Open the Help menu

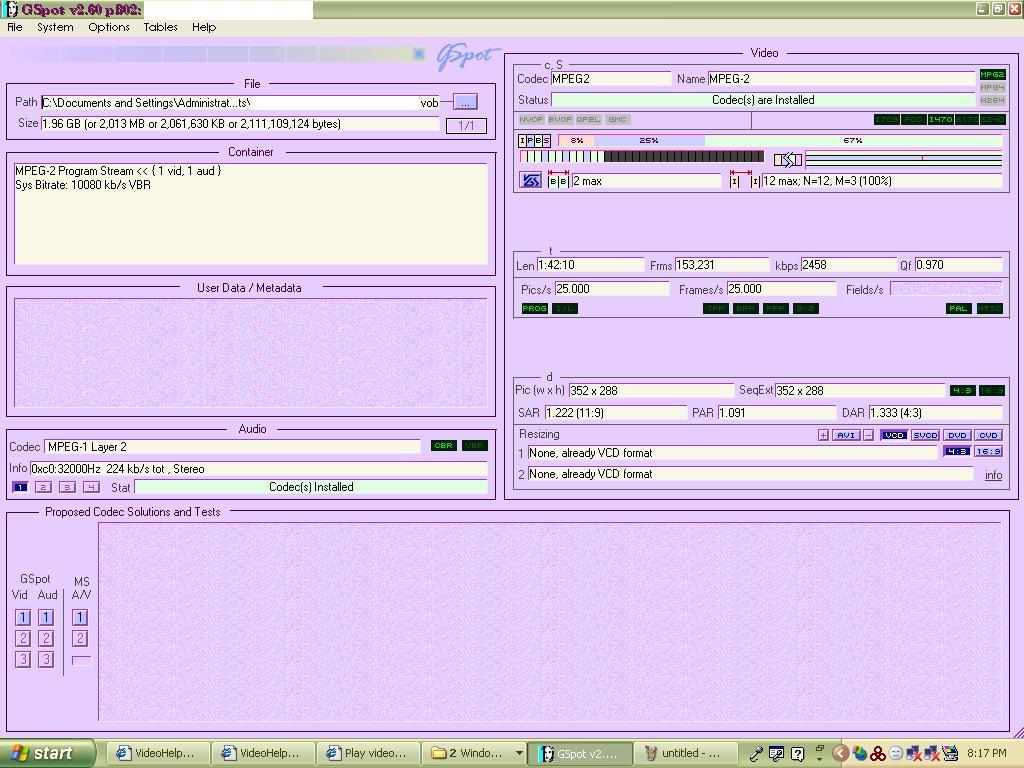(204, 27)
